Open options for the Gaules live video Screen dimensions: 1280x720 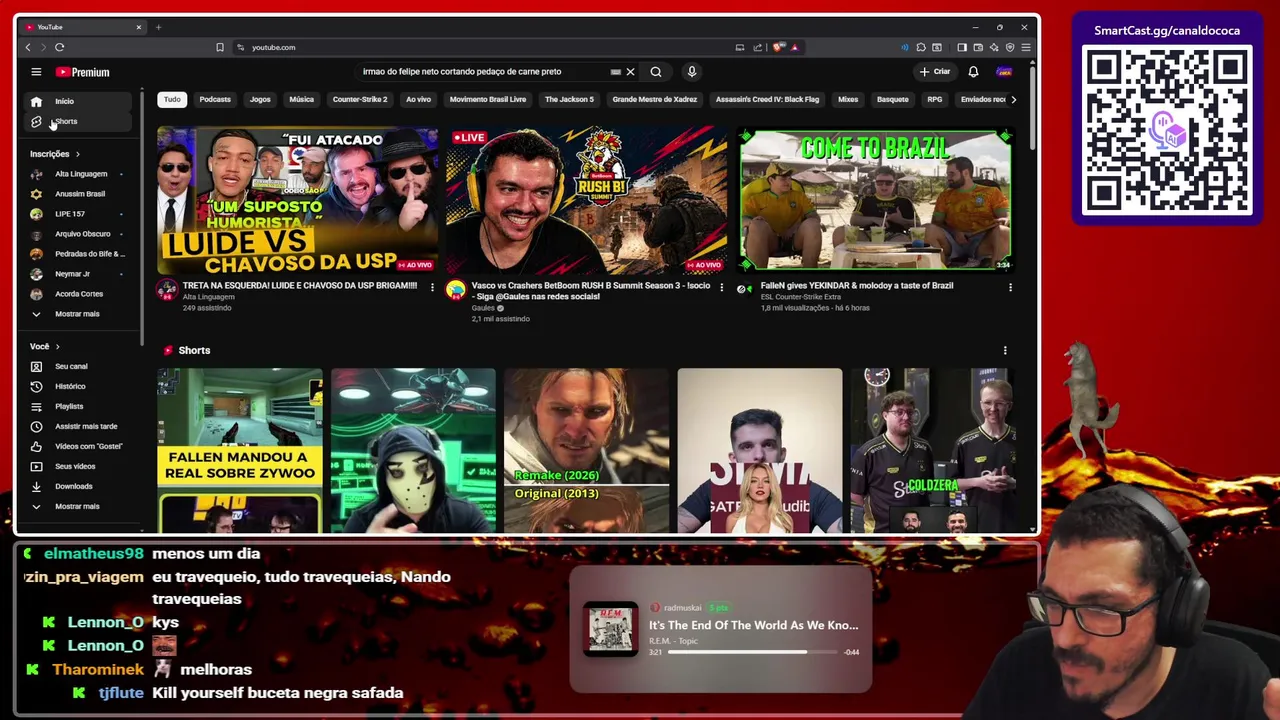tap(721, 287)
